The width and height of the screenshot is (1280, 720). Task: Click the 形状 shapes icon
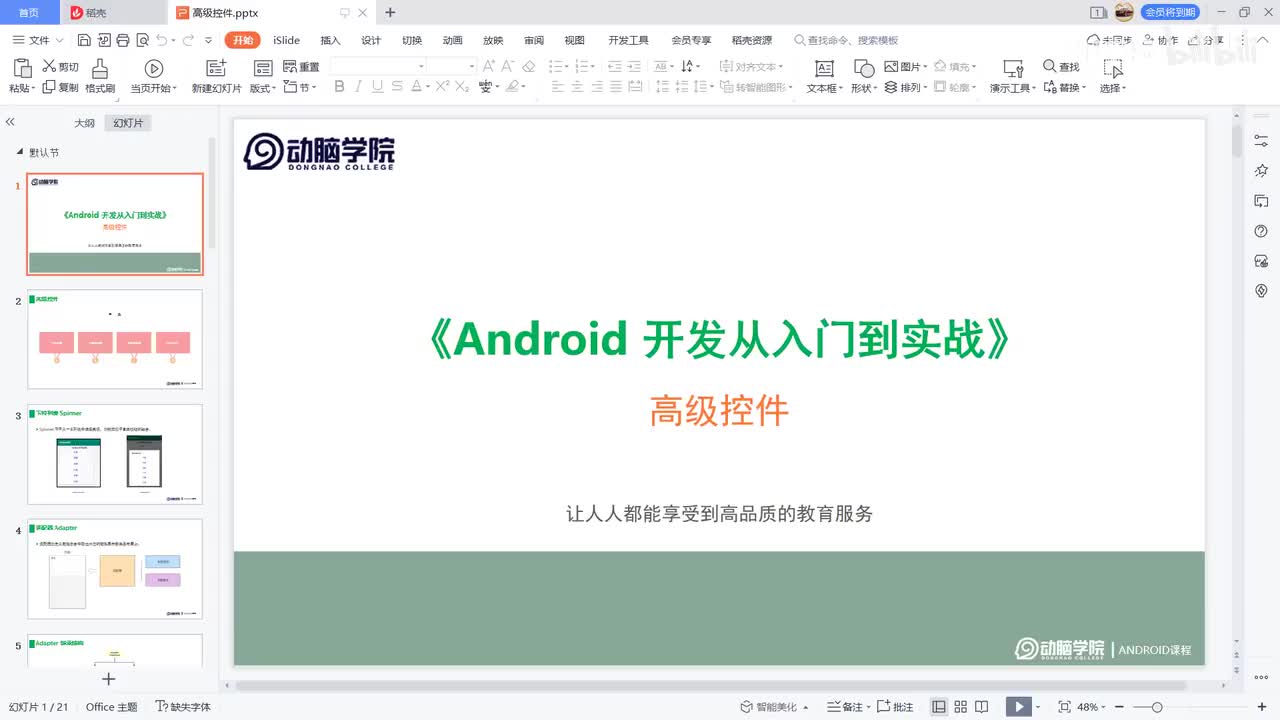point(864,68)
